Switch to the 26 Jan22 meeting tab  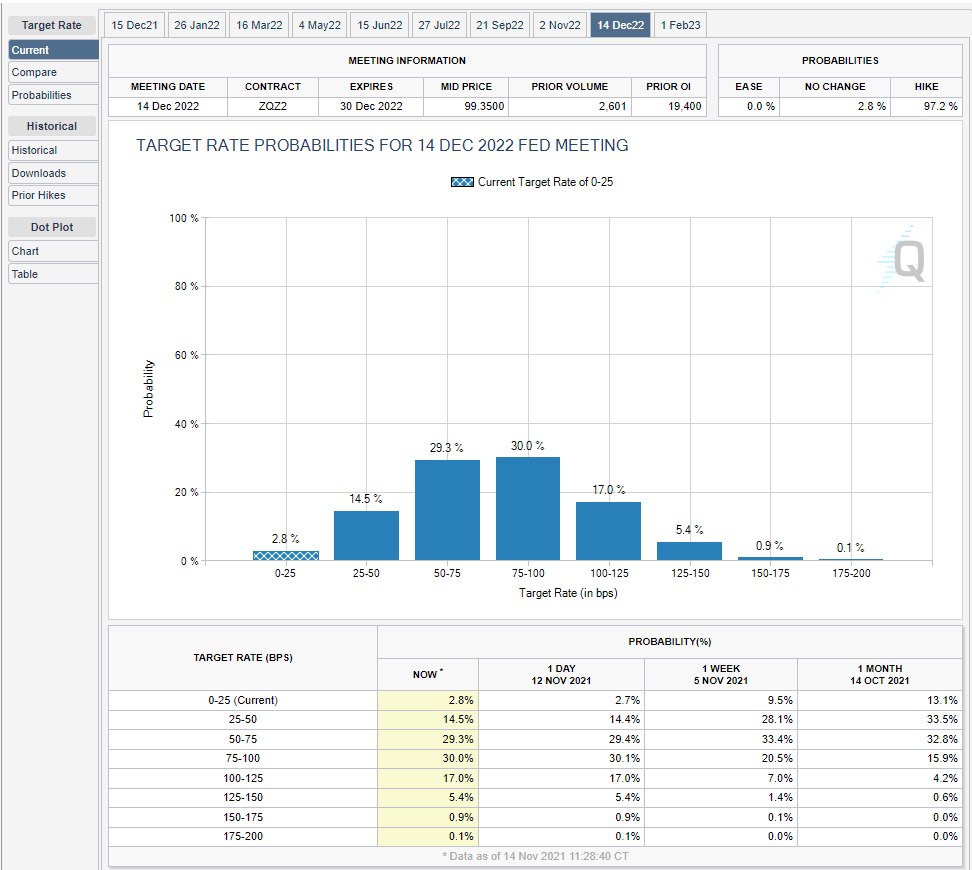coord(196,25)
